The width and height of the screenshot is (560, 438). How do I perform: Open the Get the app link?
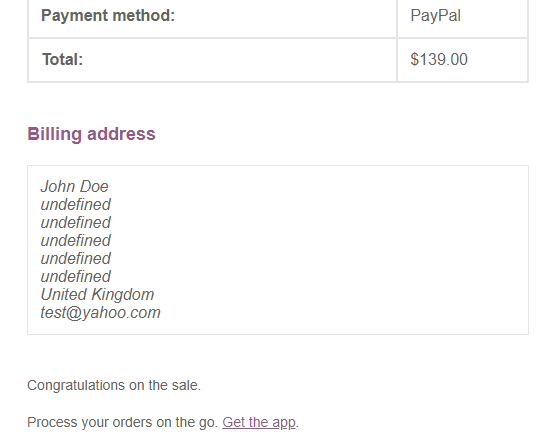coord(259,422)
